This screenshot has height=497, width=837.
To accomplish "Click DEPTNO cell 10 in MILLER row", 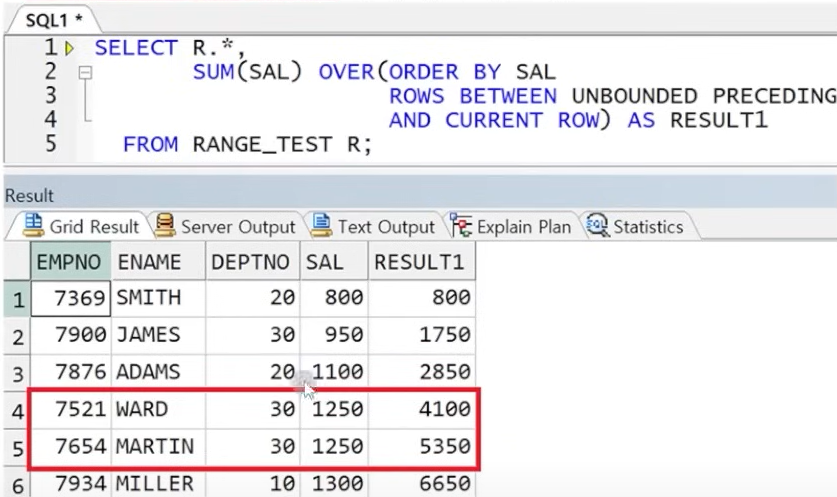I will tap(253, 483).
